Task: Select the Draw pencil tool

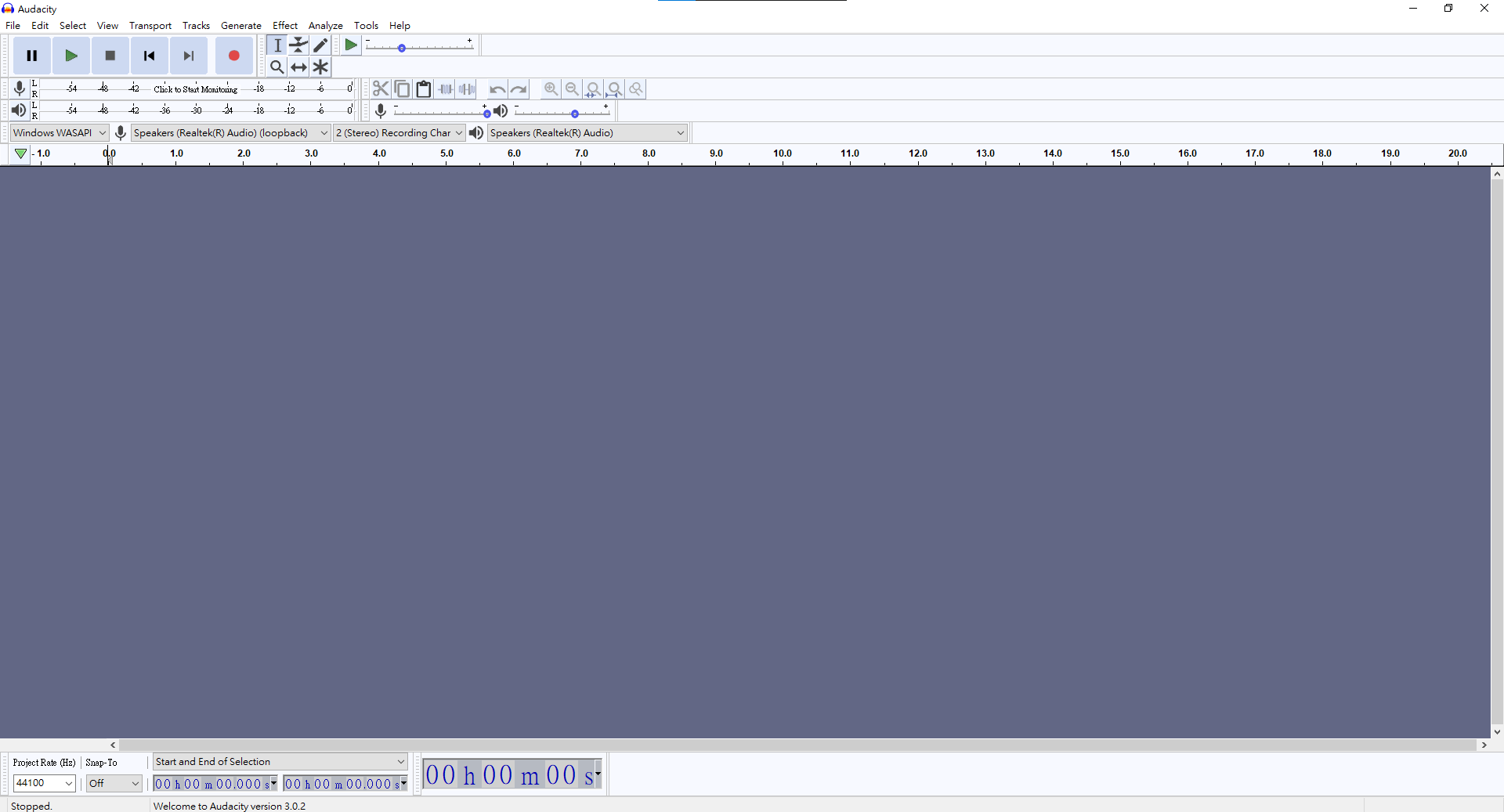Action: coord(320,45)
